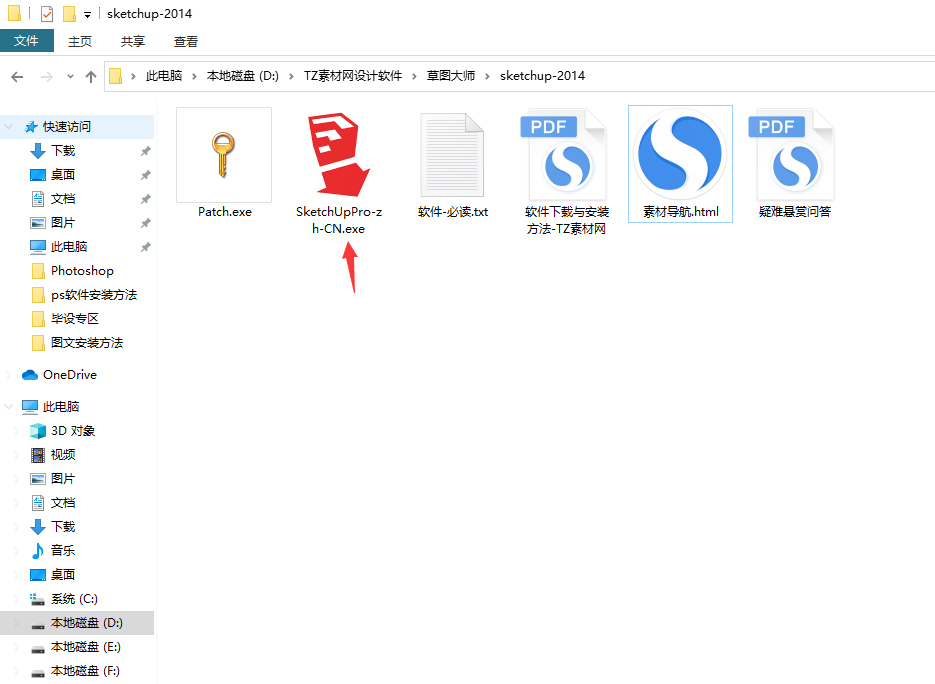The width and height of the screenshot is (935, 684).
Task: Click the folder icon in the address bar
Action: click(116, 76)
